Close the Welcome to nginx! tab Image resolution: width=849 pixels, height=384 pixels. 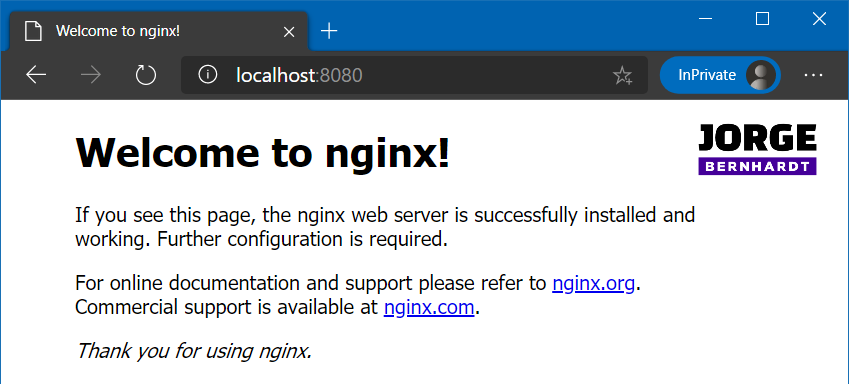pyautogui.click(x=289, y=32)
